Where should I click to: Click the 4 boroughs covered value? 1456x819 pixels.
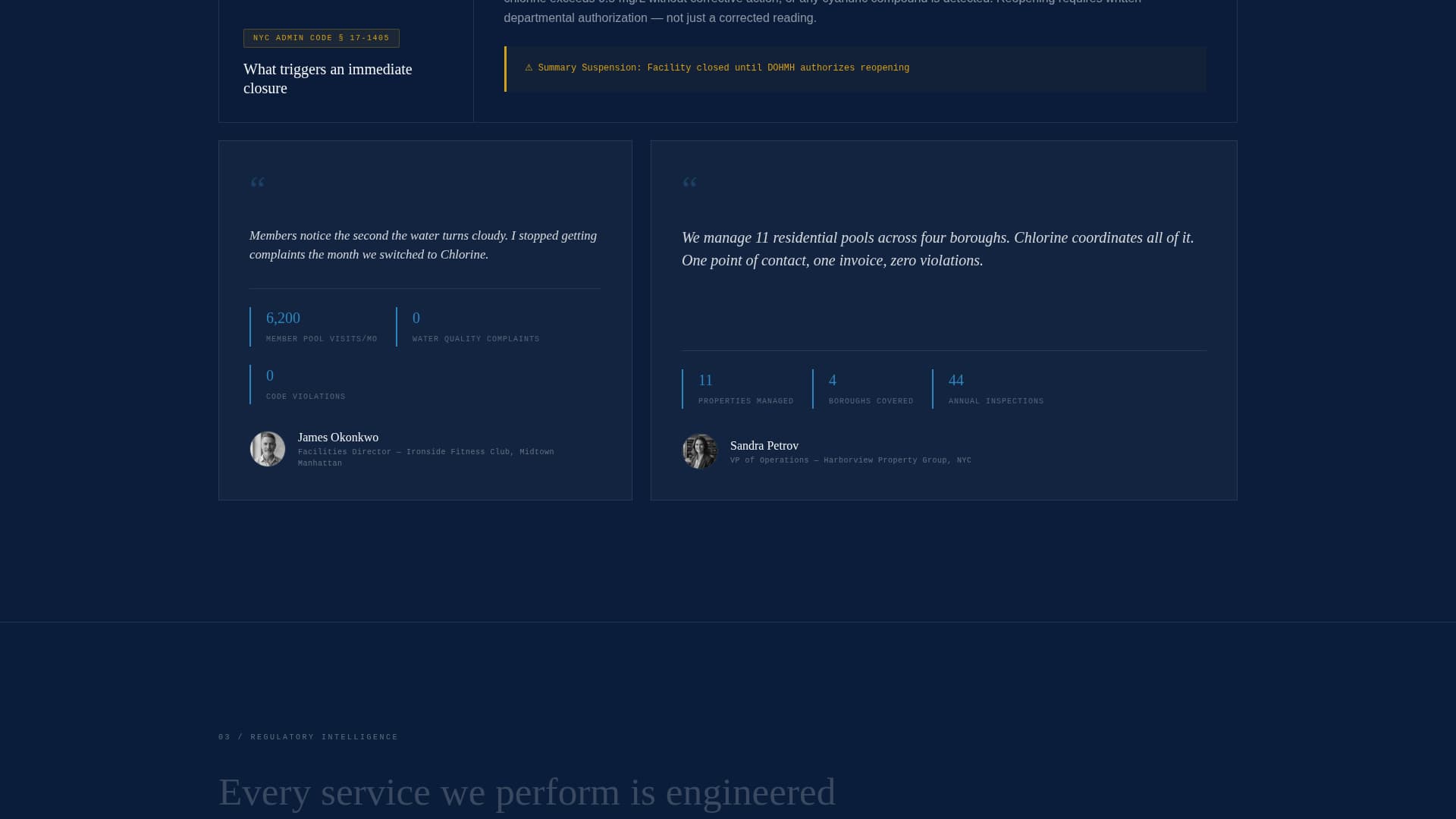pyautogui.click(x=833, y=380)
